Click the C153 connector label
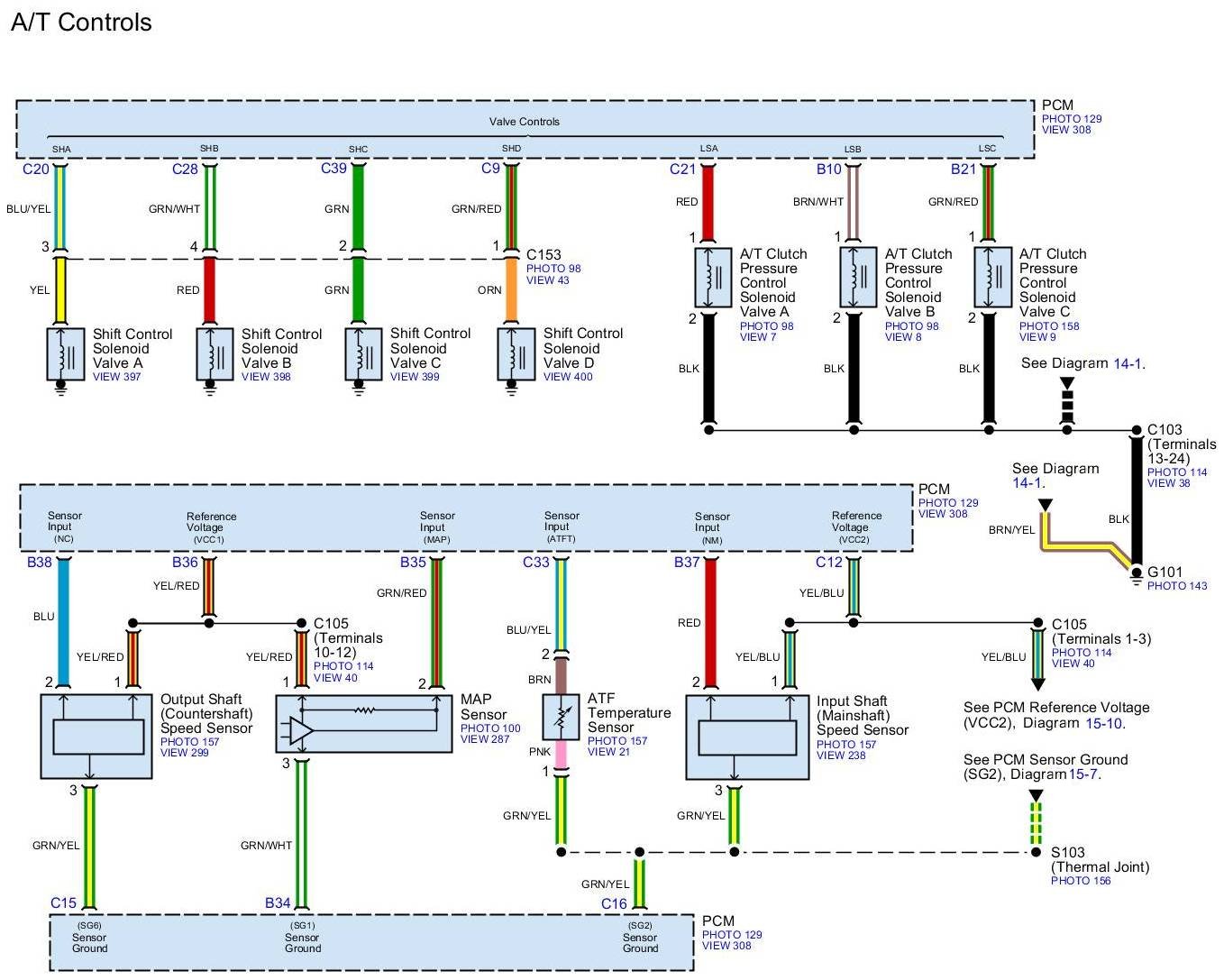1224x980 pixels. pyautogui.click(x=543, y=255)
